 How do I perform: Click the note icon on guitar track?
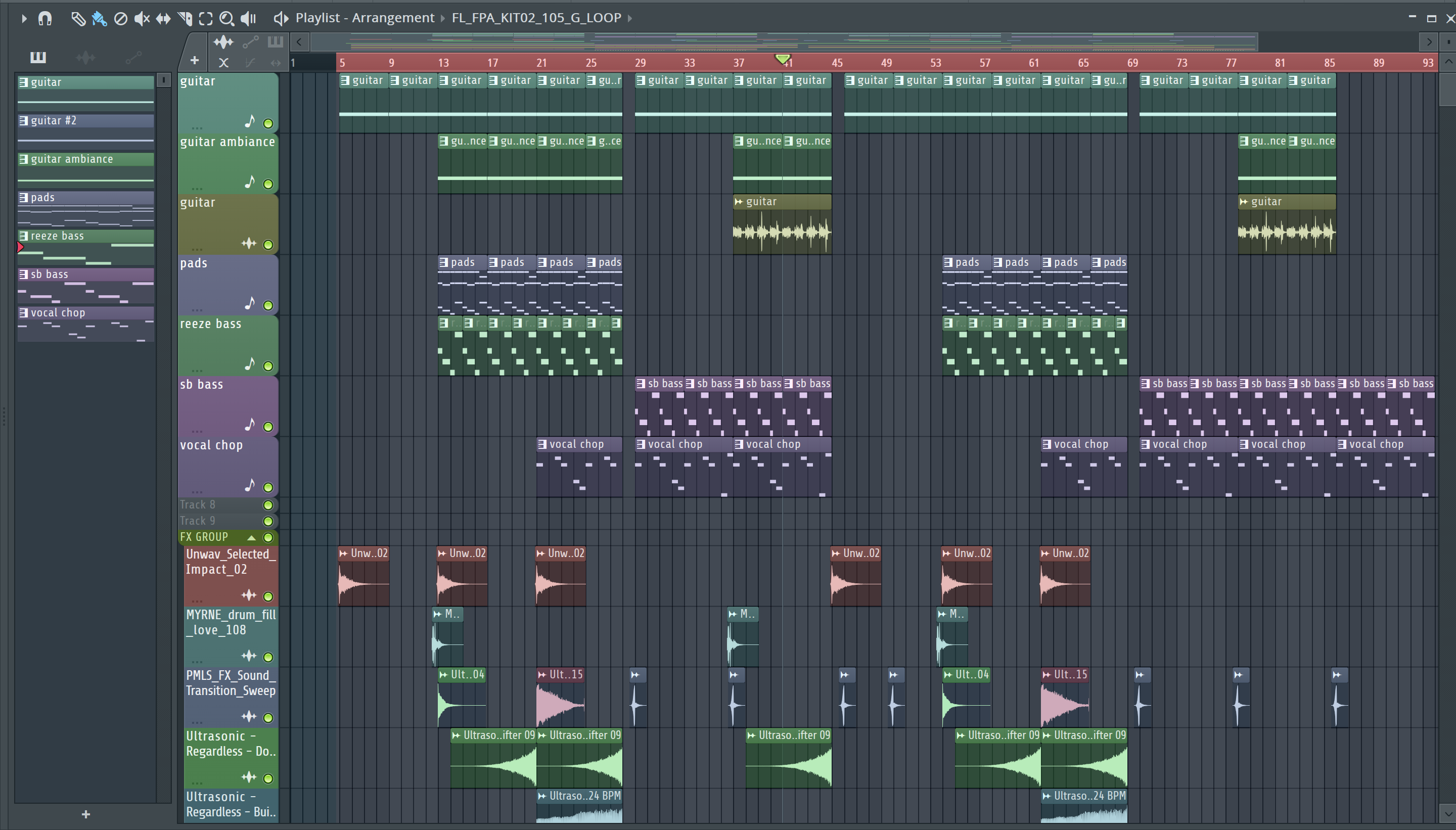tap(250, 121)
